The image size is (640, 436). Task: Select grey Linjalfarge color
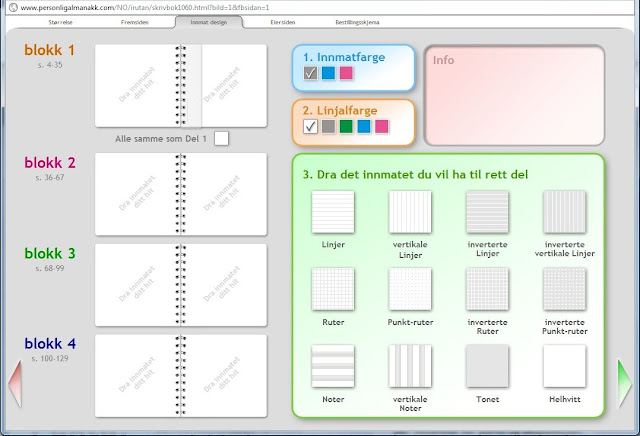point(328,126)
